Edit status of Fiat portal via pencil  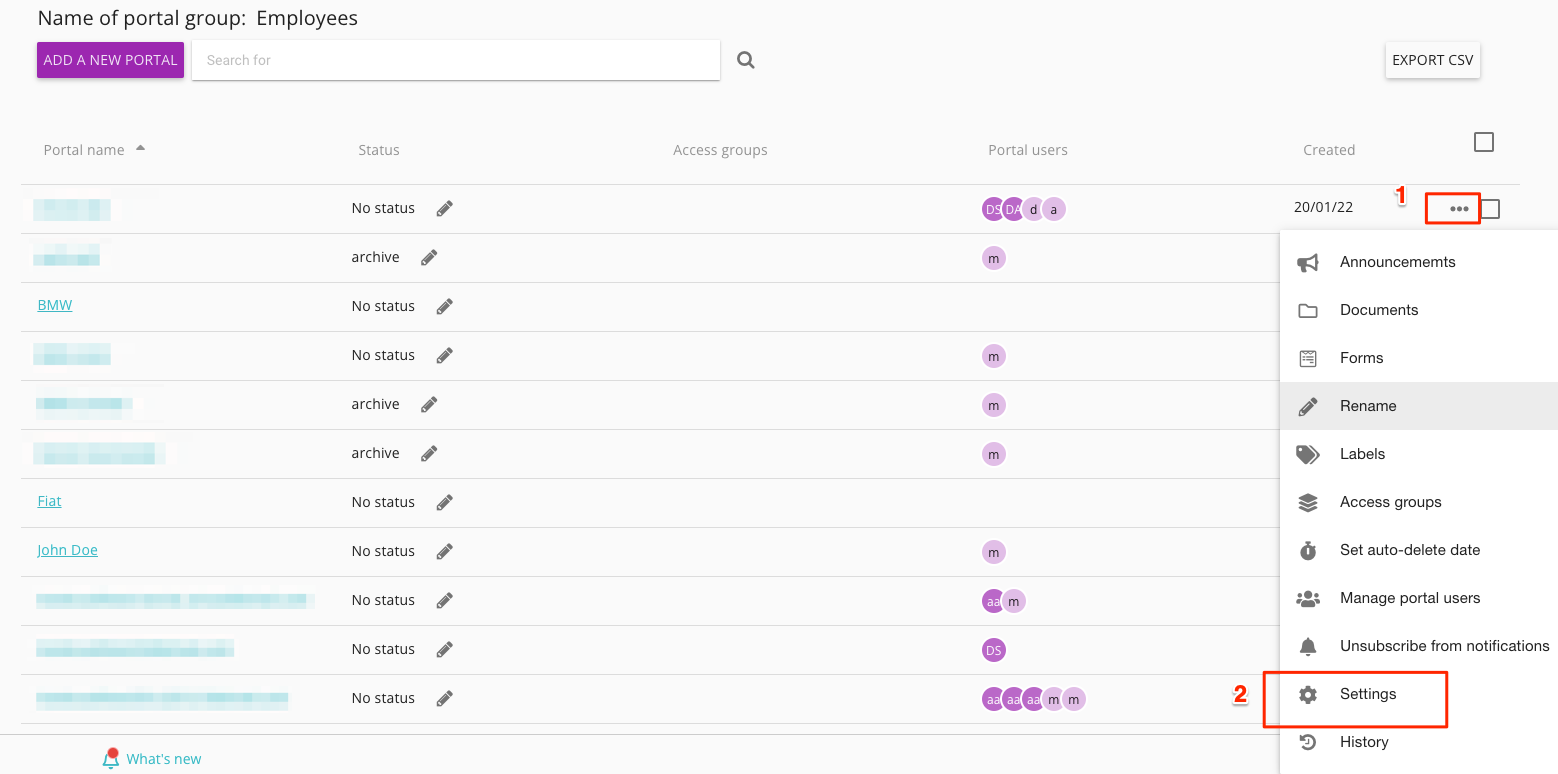tap(445, 502)
